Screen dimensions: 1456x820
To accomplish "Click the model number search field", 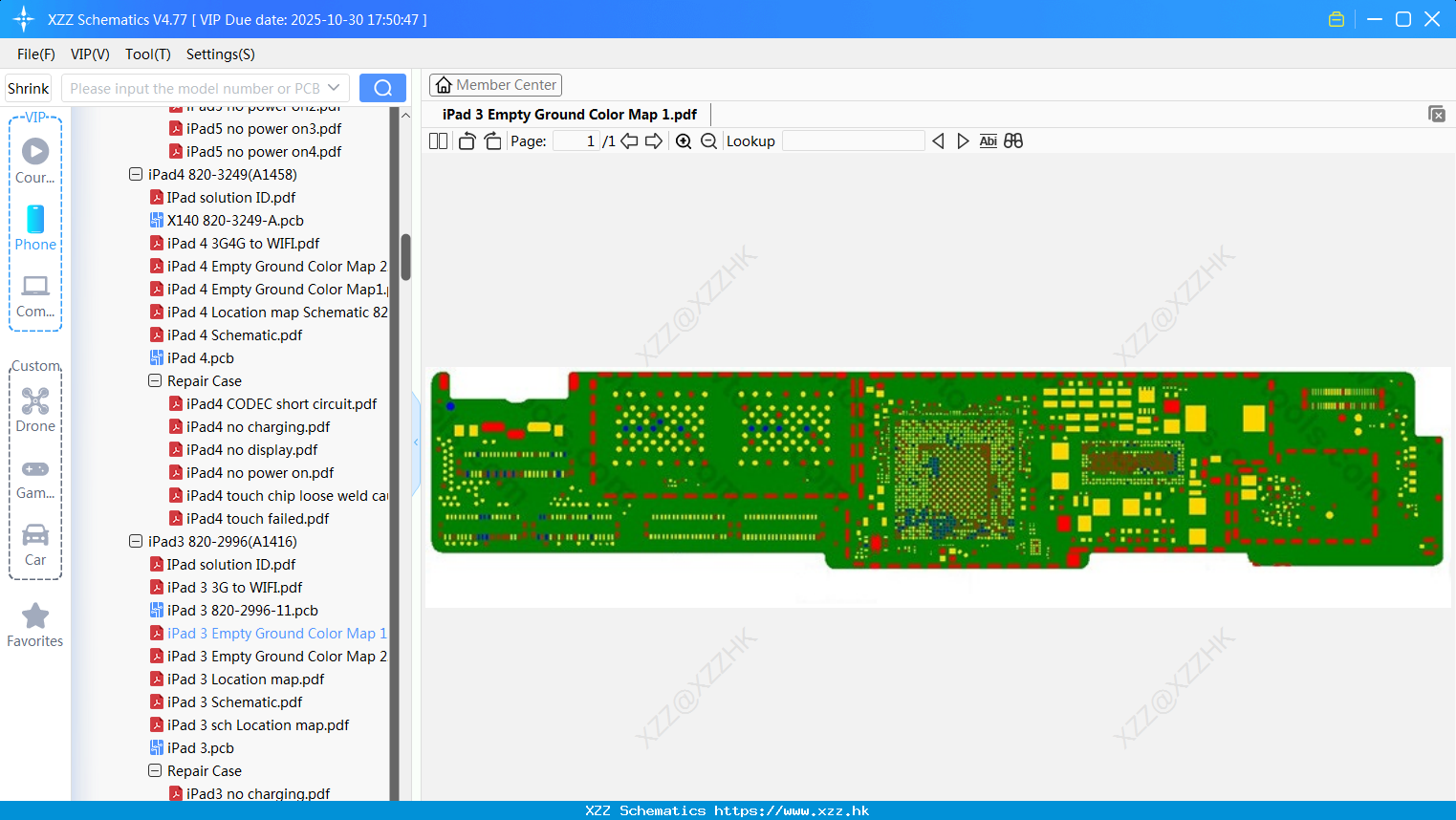I will tap(194, 88).
